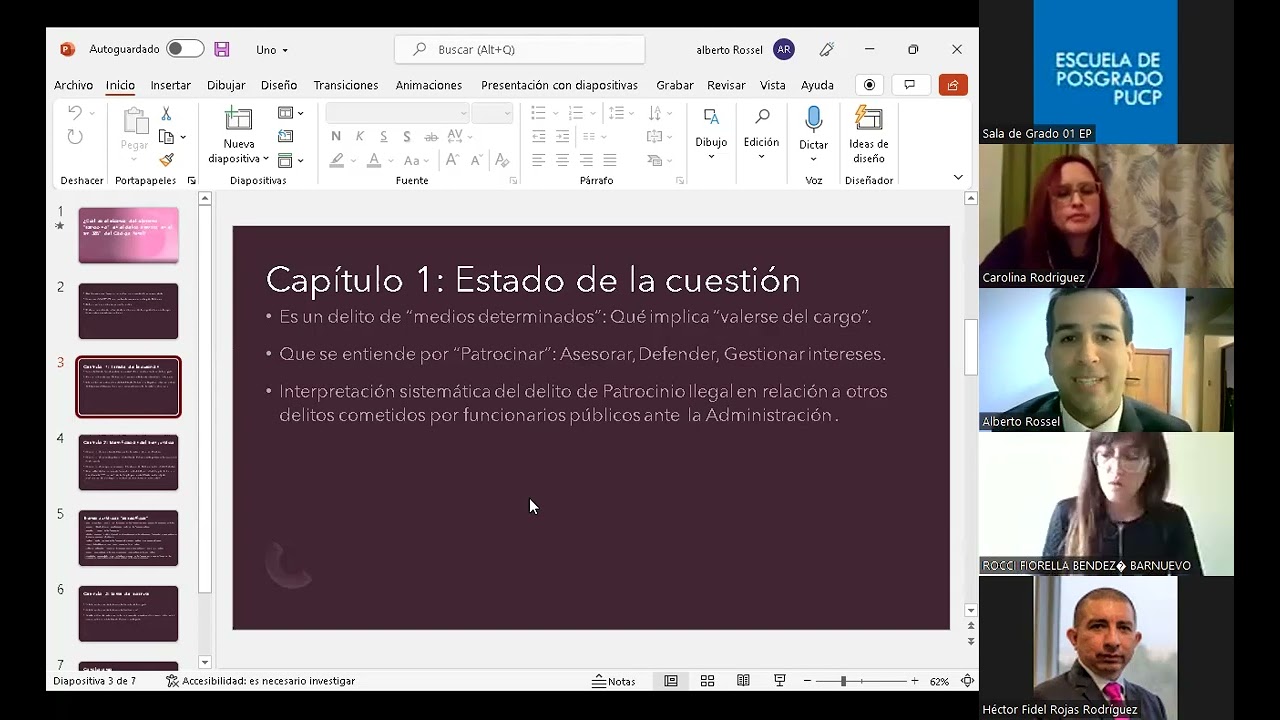The height and width of the screenshot is (720, 1280).
Task: Click the Decrease list level icon
Action: tap(539, 137)
